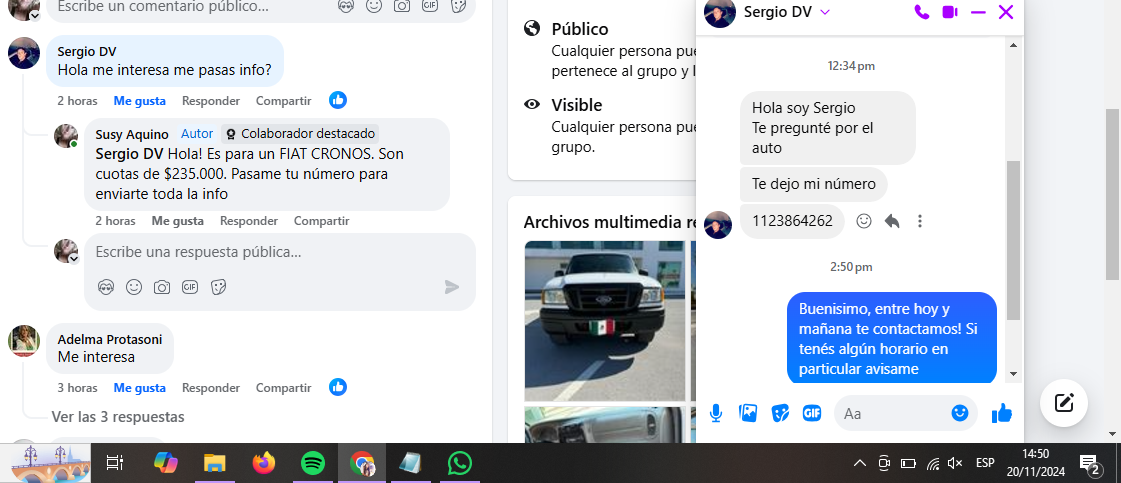Screen dimensions: 1121x483
Task: Record a voice clip in the chat
Action: coord(716,412)
